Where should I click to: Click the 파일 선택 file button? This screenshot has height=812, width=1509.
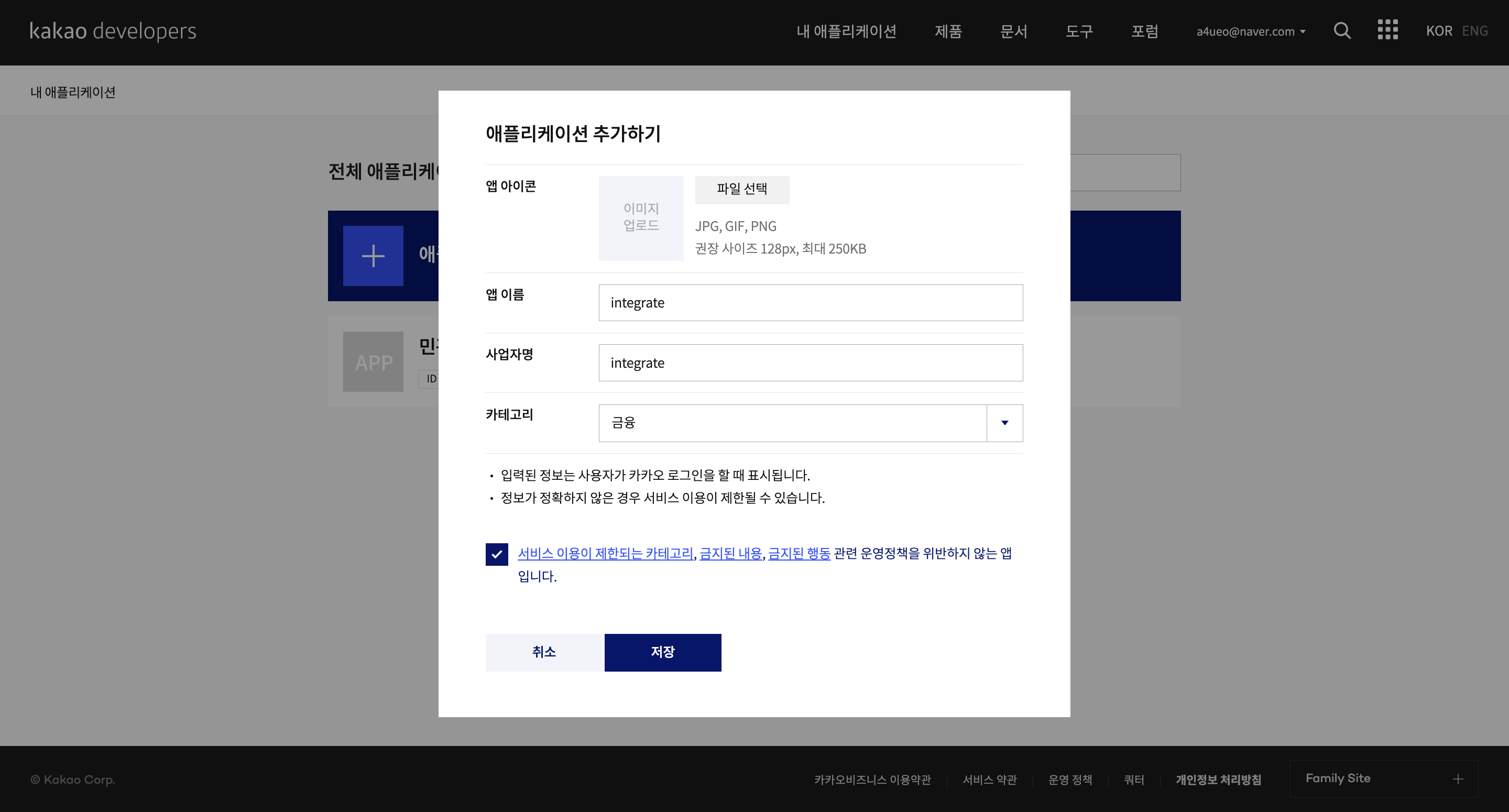(741, 189)
